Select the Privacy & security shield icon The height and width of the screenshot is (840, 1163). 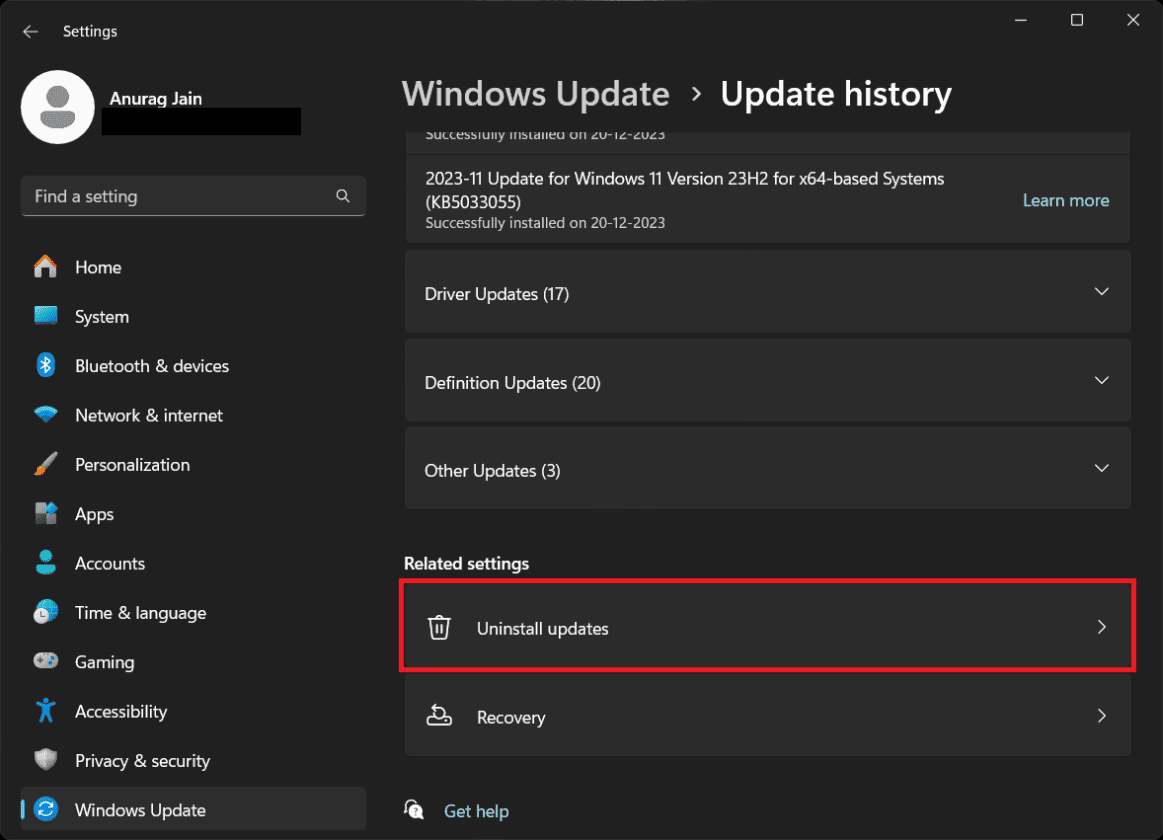click(x=45, y=760)
